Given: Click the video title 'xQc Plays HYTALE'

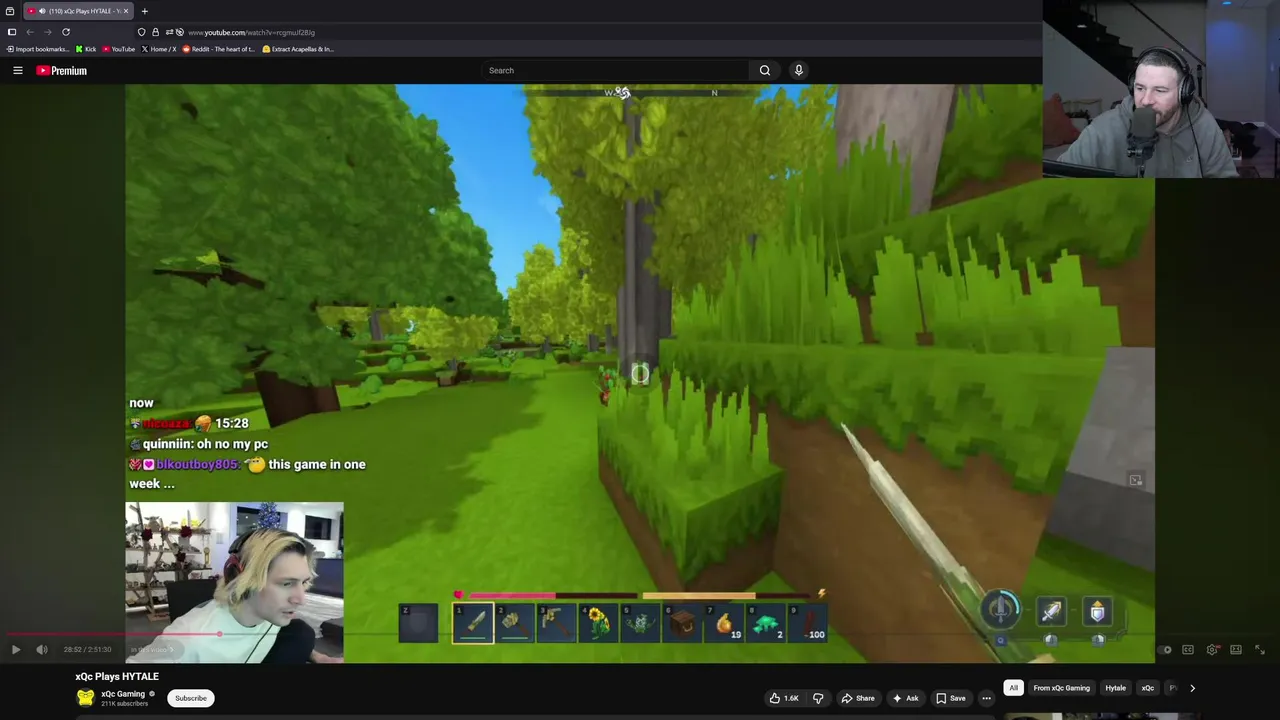Looking at the screenshot, I should 117,676.
